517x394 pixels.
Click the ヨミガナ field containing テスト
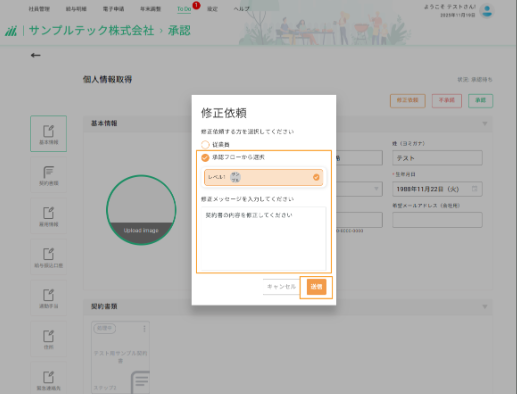tap(437, 158)
